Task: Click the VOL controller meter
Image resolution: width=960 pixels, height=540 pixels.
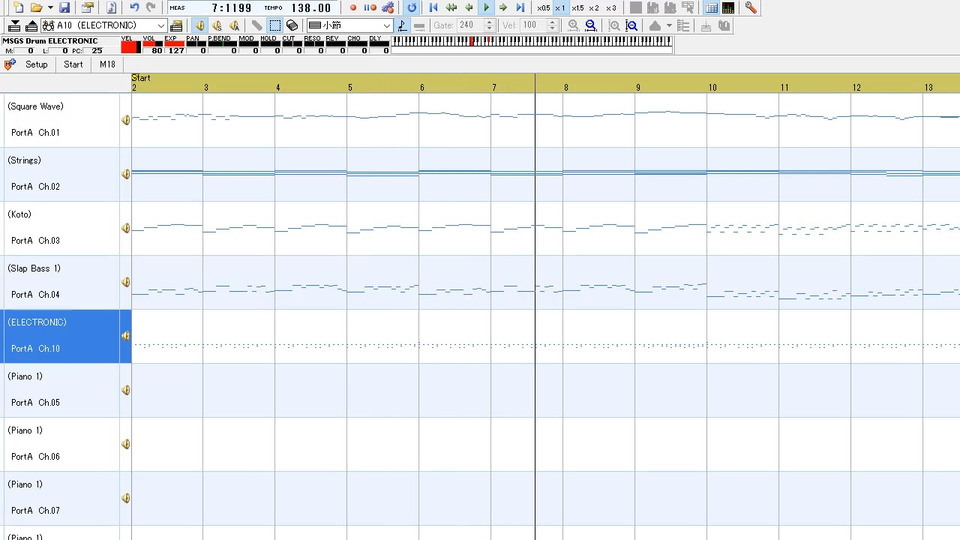Action: [152, 45]
